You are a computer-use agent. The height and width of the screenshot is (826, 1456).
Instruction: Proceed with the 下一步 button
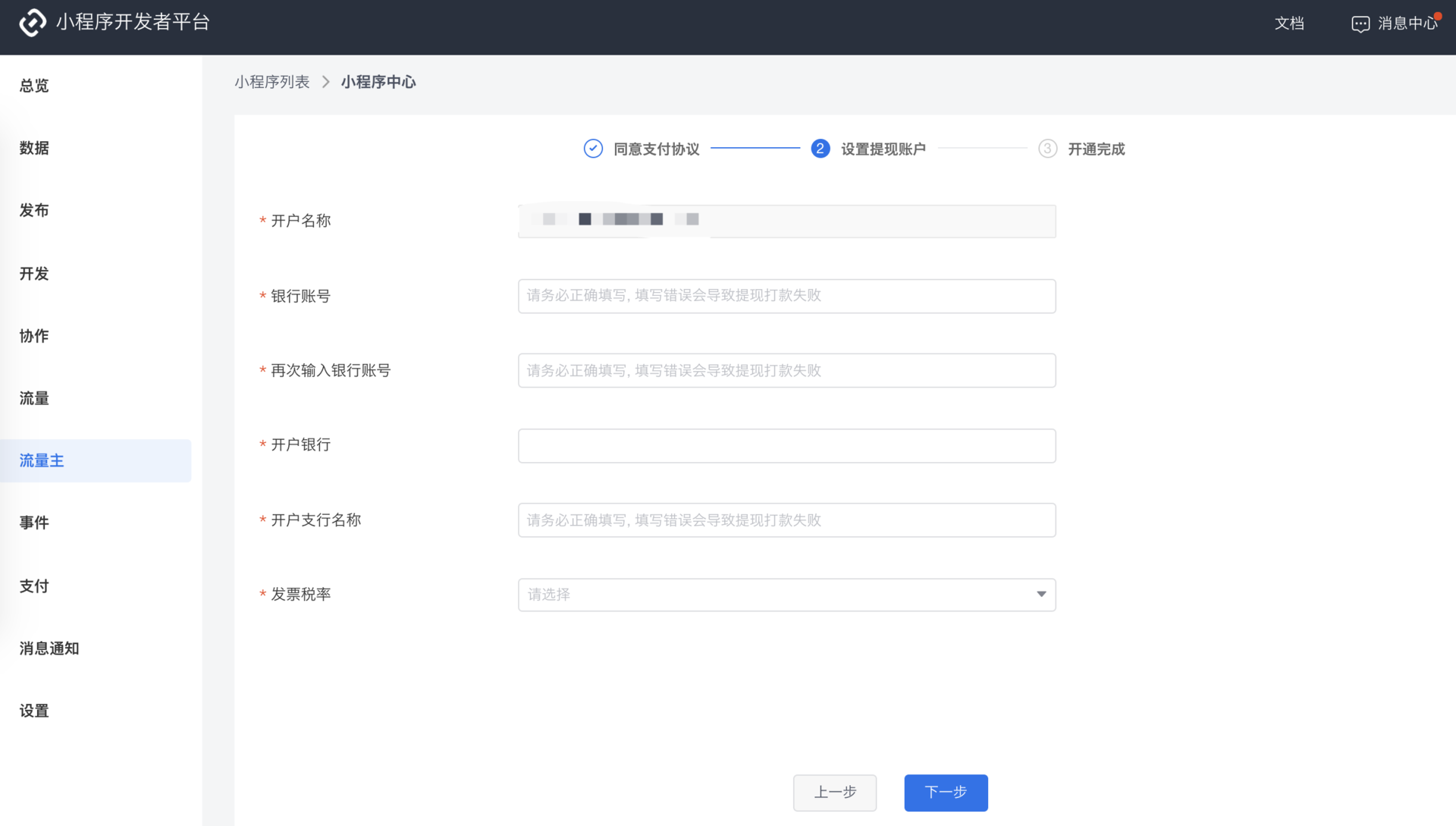[x=946, y=792]
